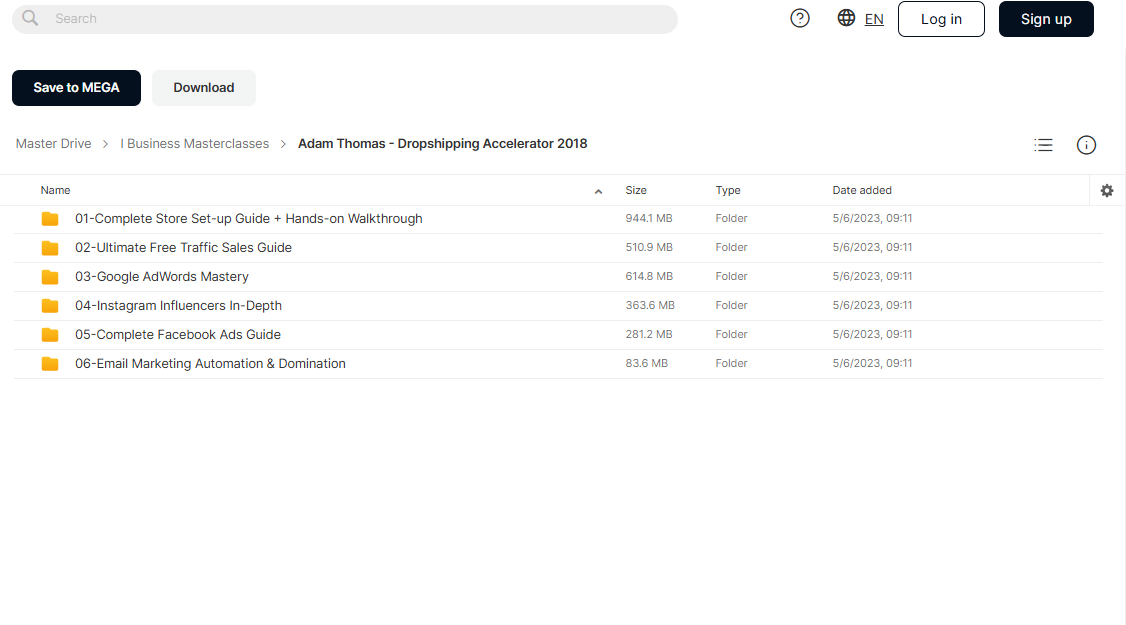This screenshot has width=1126, height=625.
Task: Sort by the Date added column header
Action: [x=862, y=190]
